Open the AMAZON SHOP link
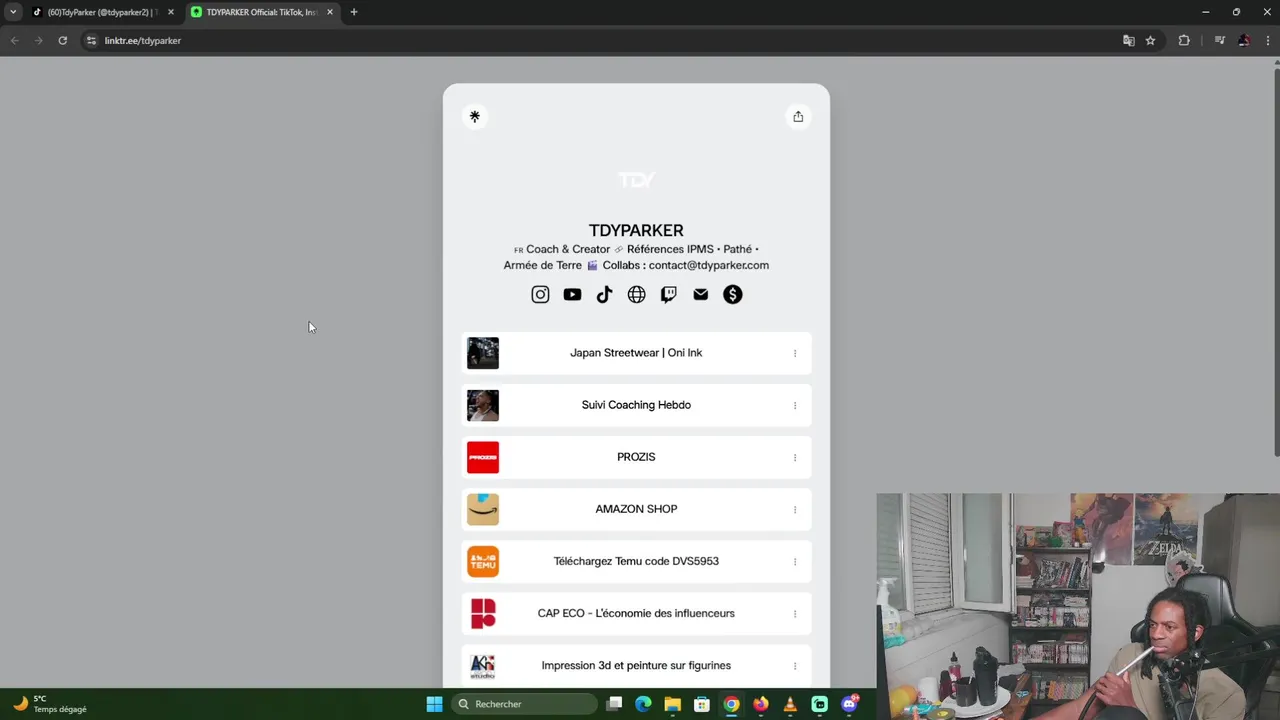Screen dimensions: 1280x720 tap(636, 509)
